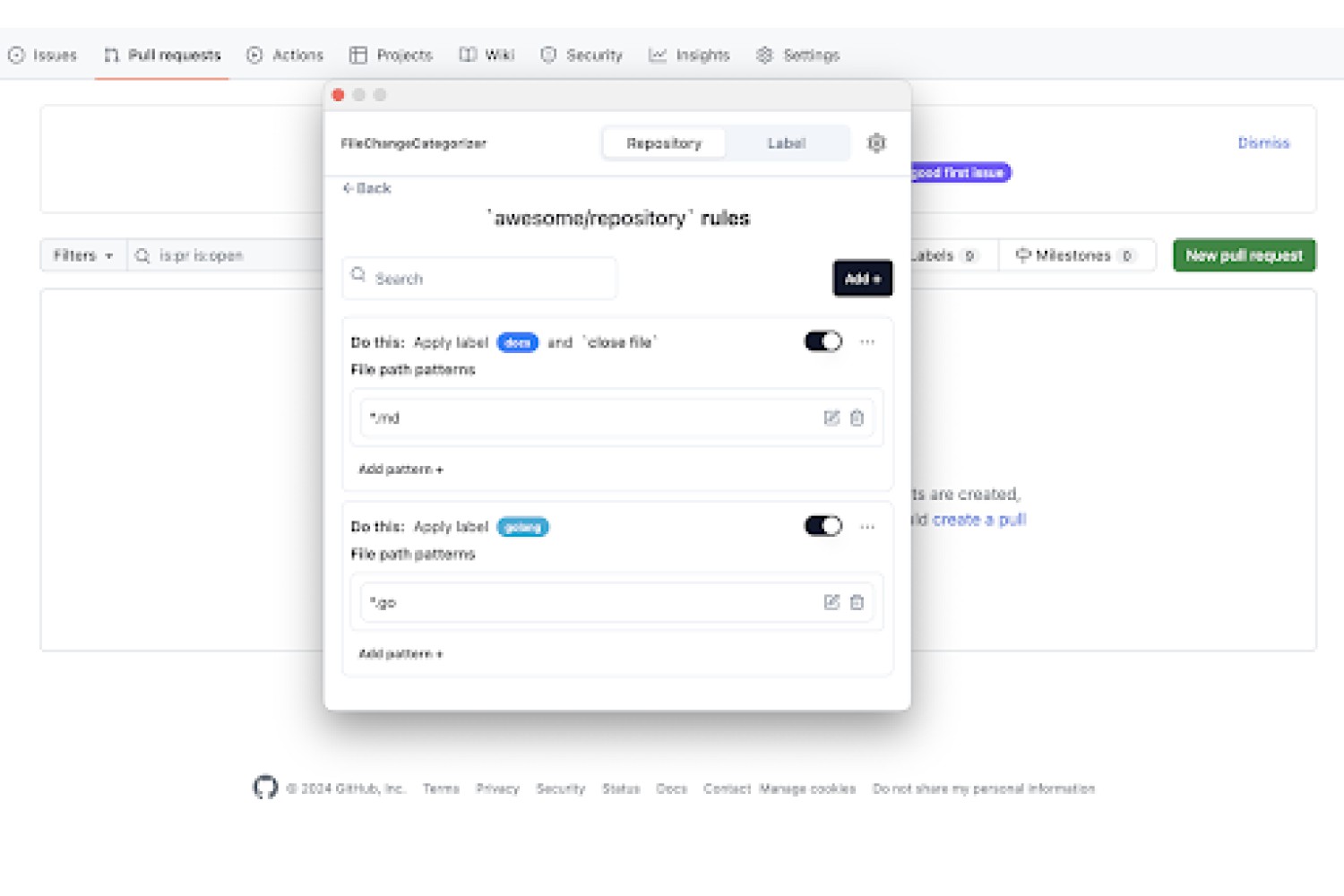Select the *.md pattern row
Image resolution: width=1344 pixels, height=896 pixels.
(x=616, y=418)
